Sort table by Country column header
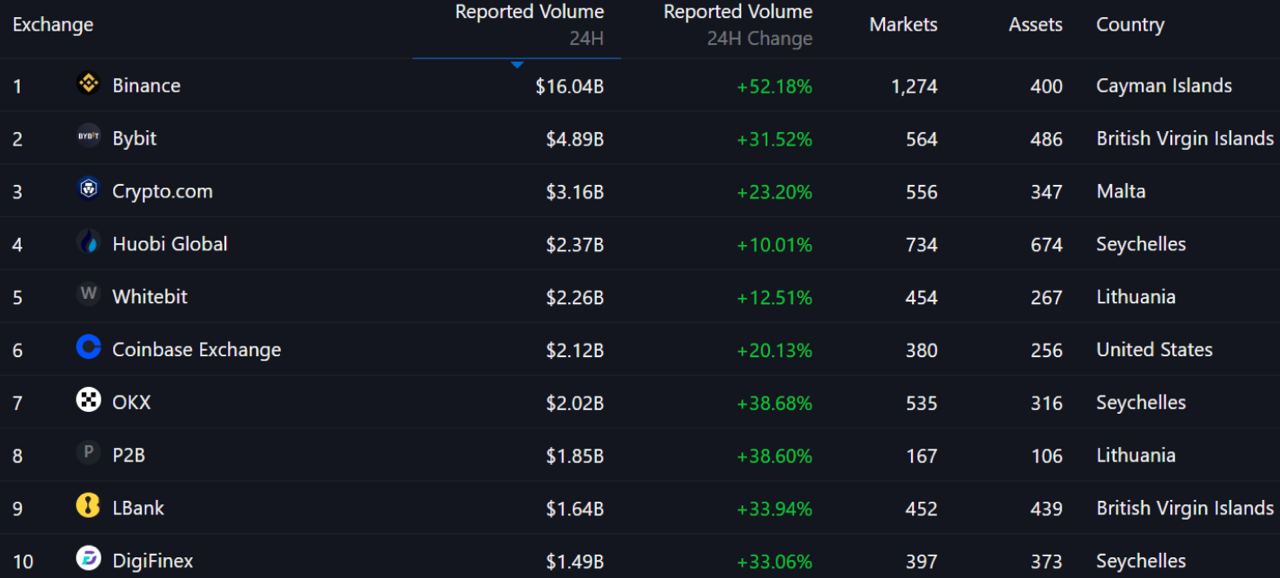The image size is (1280, 578). [x=1130, y=25]
